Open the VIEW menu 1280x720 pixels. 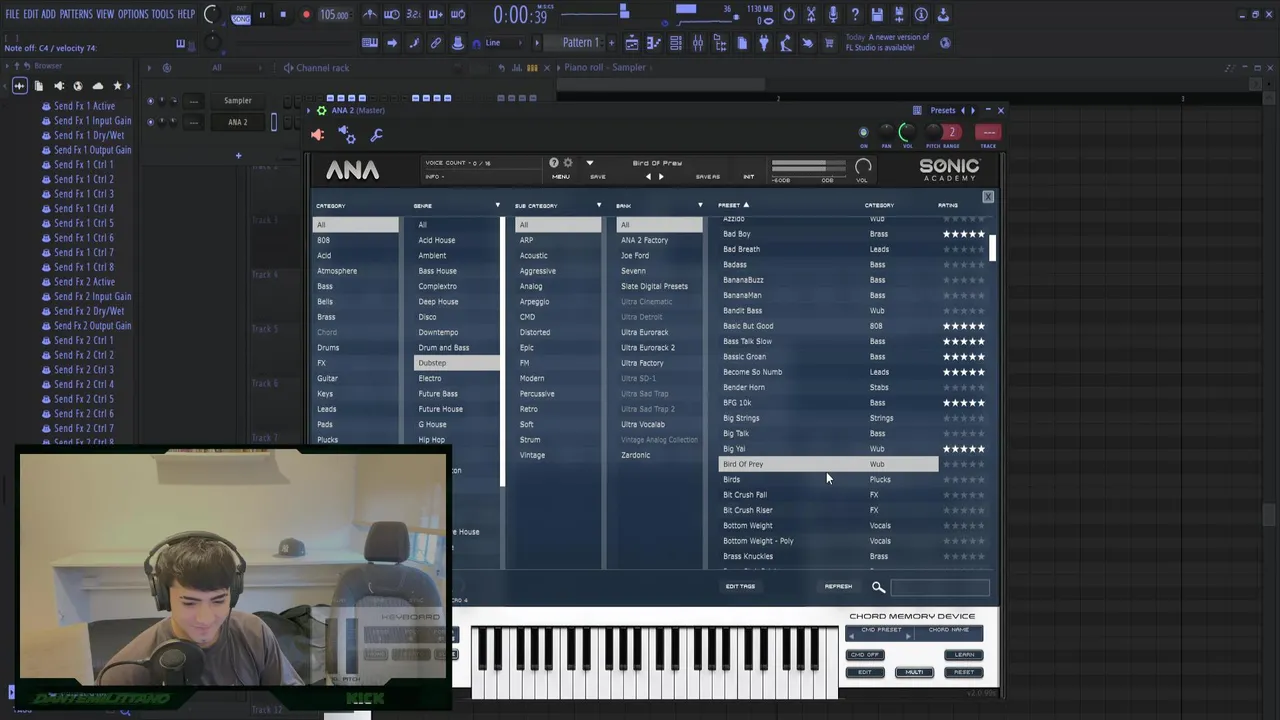click(x=105, y=14)
